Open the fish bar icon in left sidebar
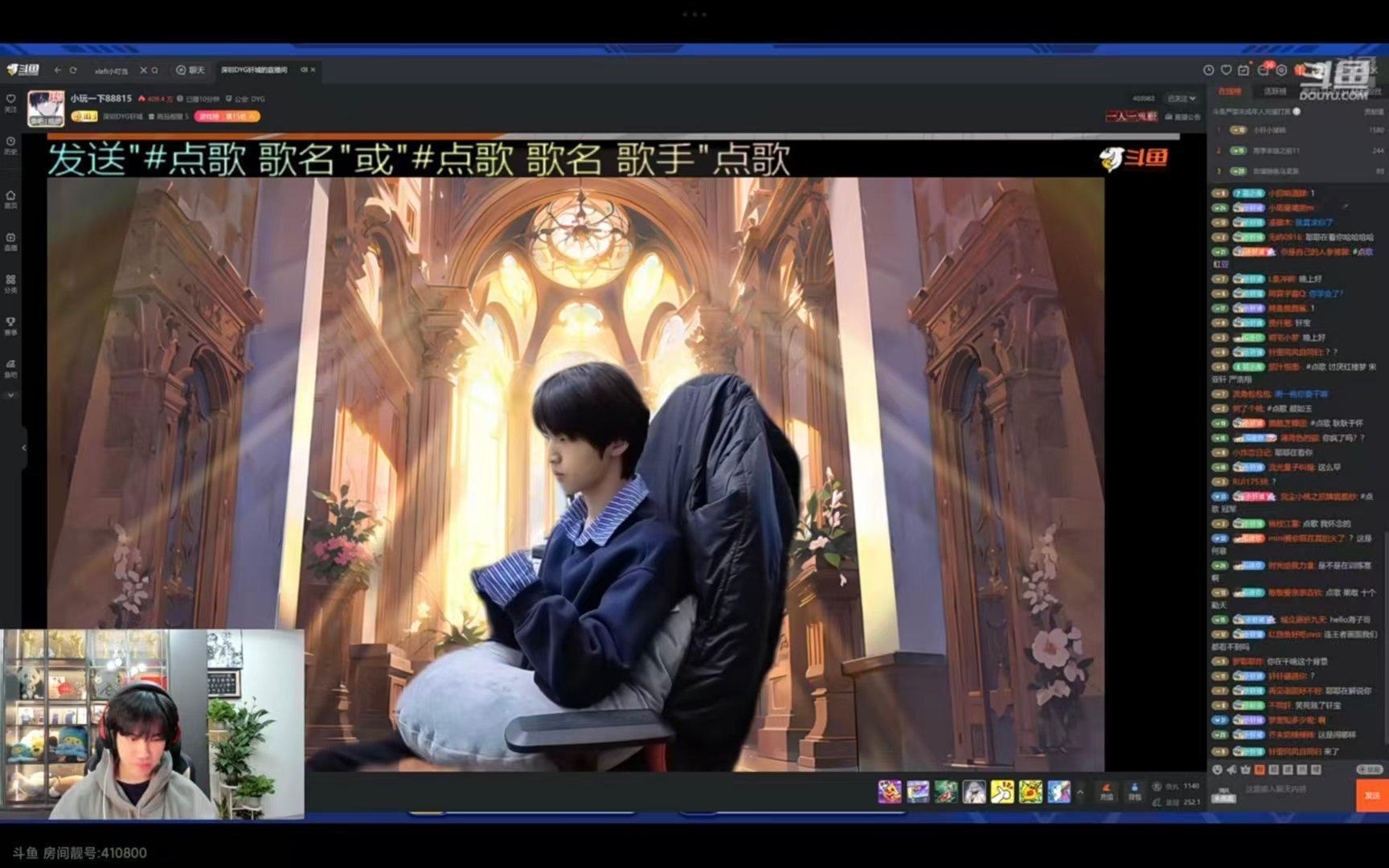The width and height of the screenshot is (1389, 868). coord(10,368)
